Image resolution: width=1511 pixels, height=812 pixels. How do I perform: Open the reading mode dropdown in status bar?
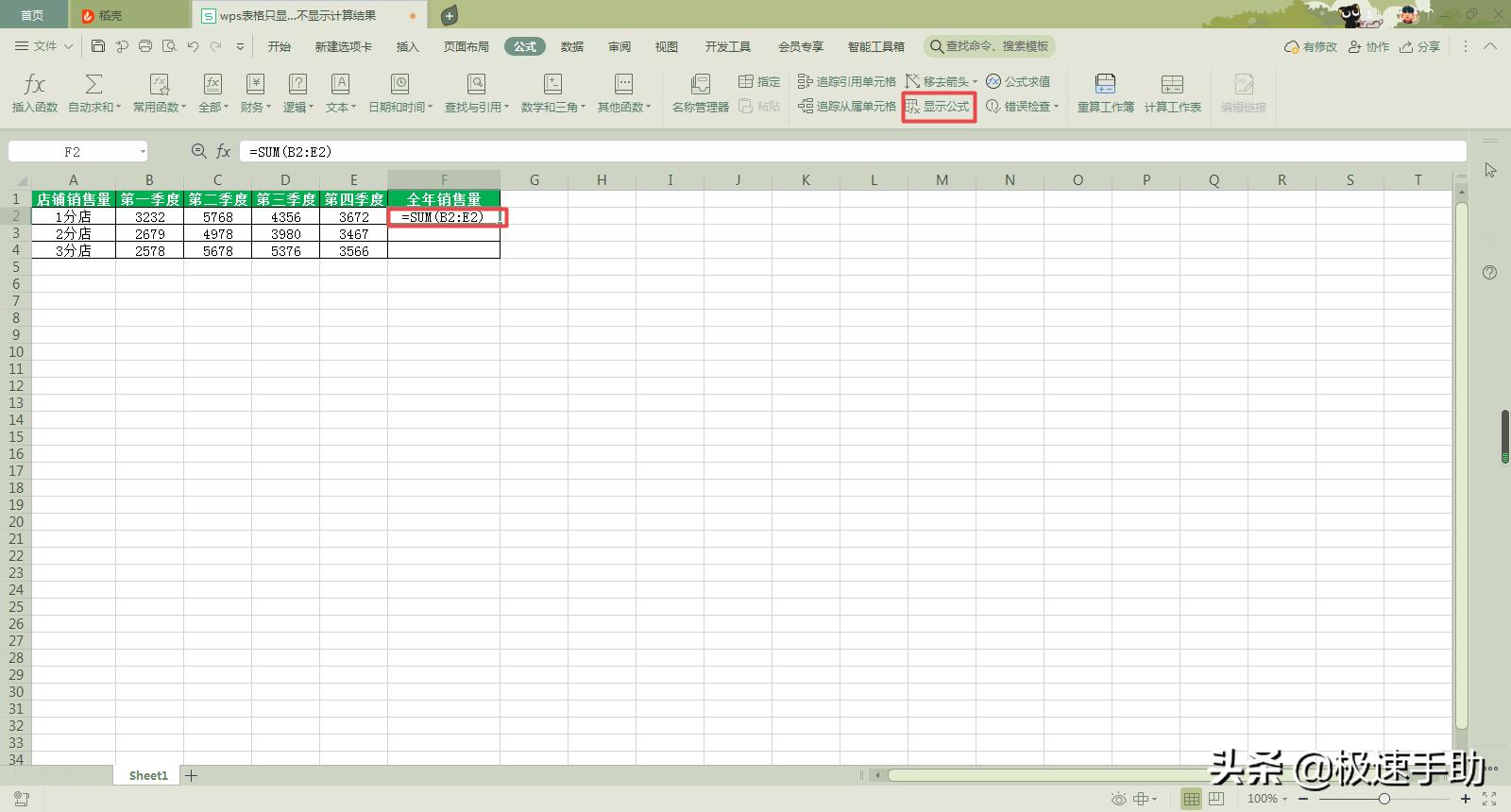1146,799
